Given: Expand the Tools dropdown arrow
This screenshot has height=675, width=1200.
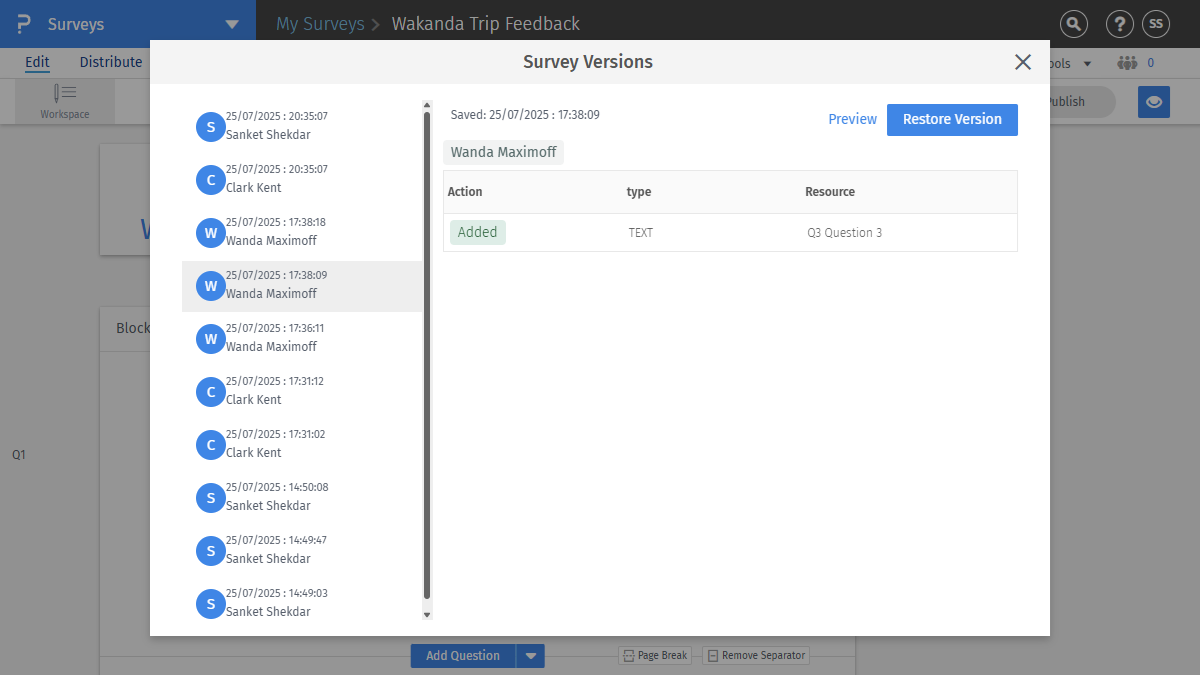Looking at the screenshot, I should [1088, 64].
